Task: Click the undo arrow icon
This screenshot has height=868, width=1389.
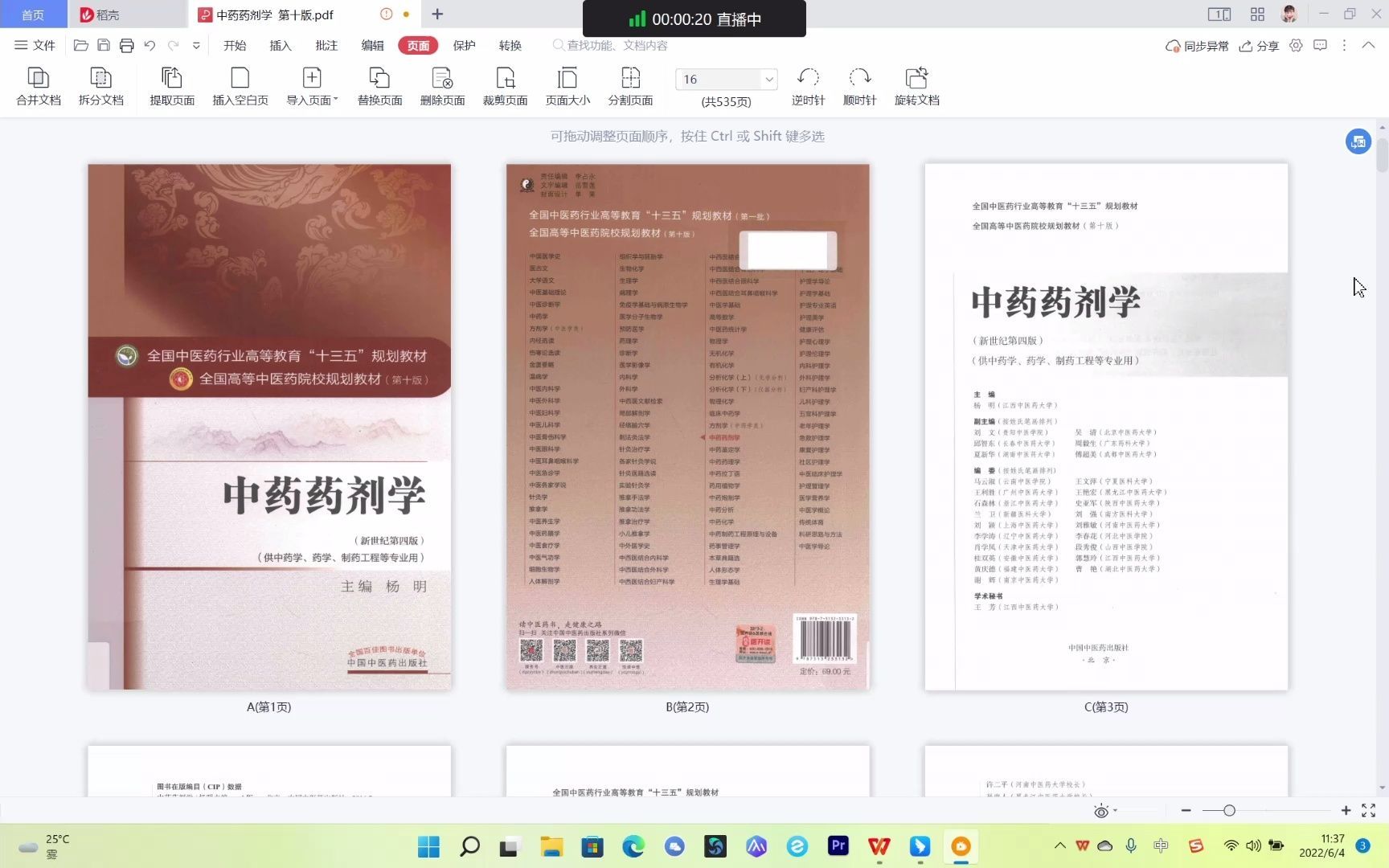Action: 150,46
